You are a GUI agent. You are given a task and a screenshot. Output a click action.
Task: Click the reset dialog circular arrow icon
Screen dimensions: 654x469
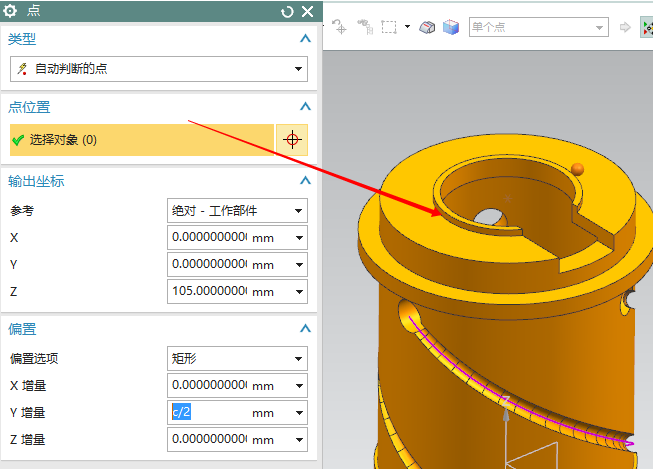[x=288, y=12]
